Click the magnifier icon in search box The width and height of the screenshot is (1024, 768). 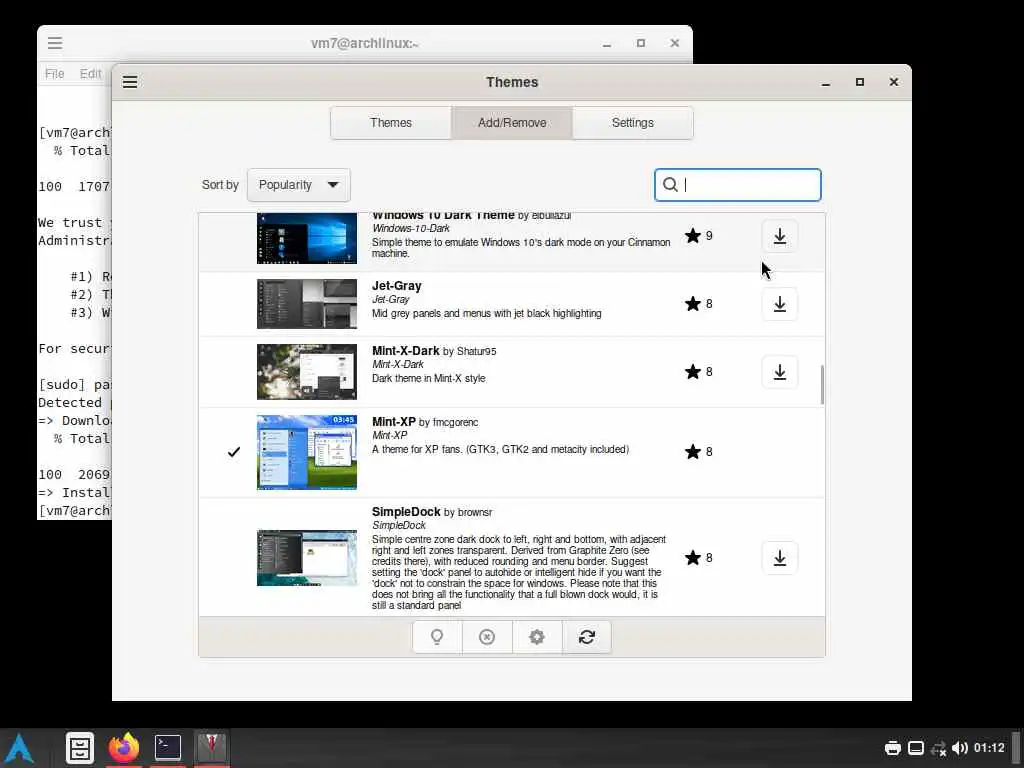click(670, 185)
